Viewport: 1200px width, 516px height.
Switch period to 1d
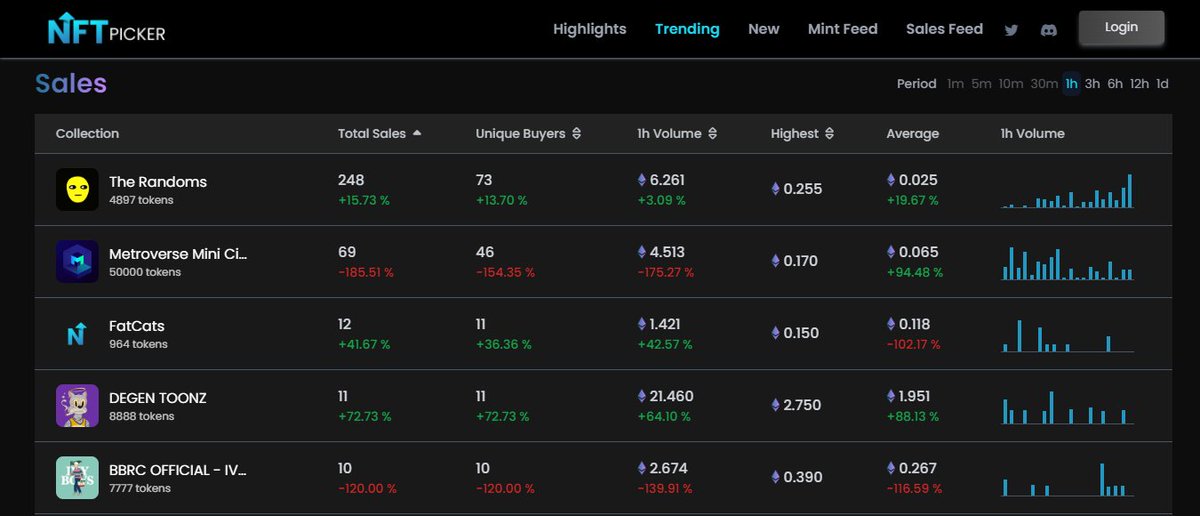coord(1162,84)
